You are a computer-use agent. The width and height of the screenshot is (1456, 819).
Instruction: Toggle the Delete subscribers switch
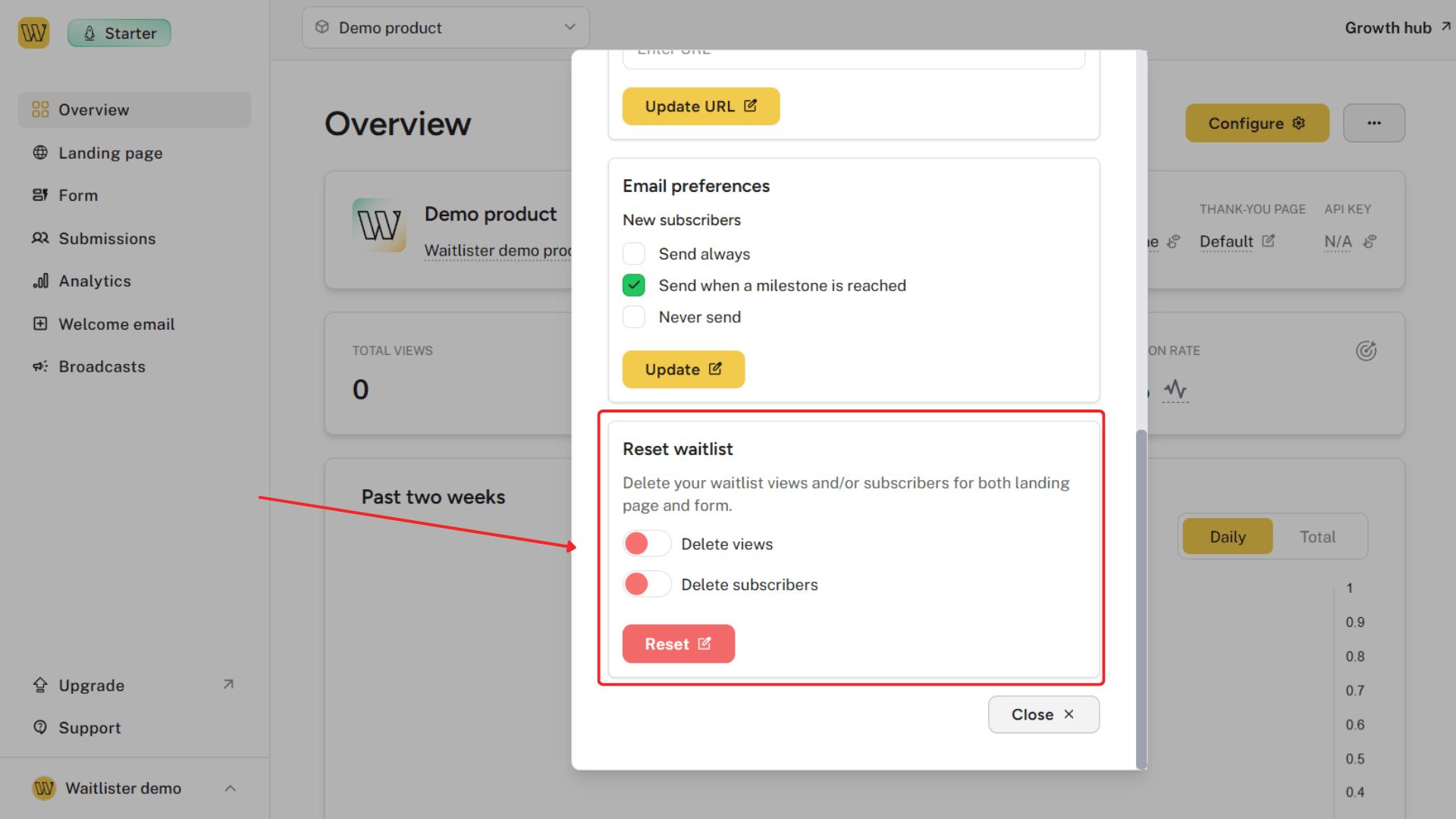click(x=647, y=584)
